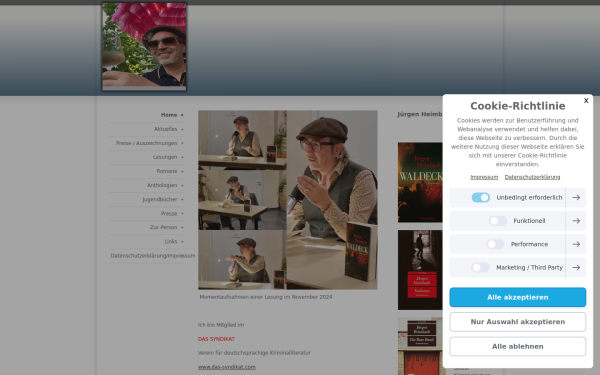The height and width of the screenshot is (375, 600).
Task: Open the Impressum link in cookie dialog
Action: pos(484,177)
